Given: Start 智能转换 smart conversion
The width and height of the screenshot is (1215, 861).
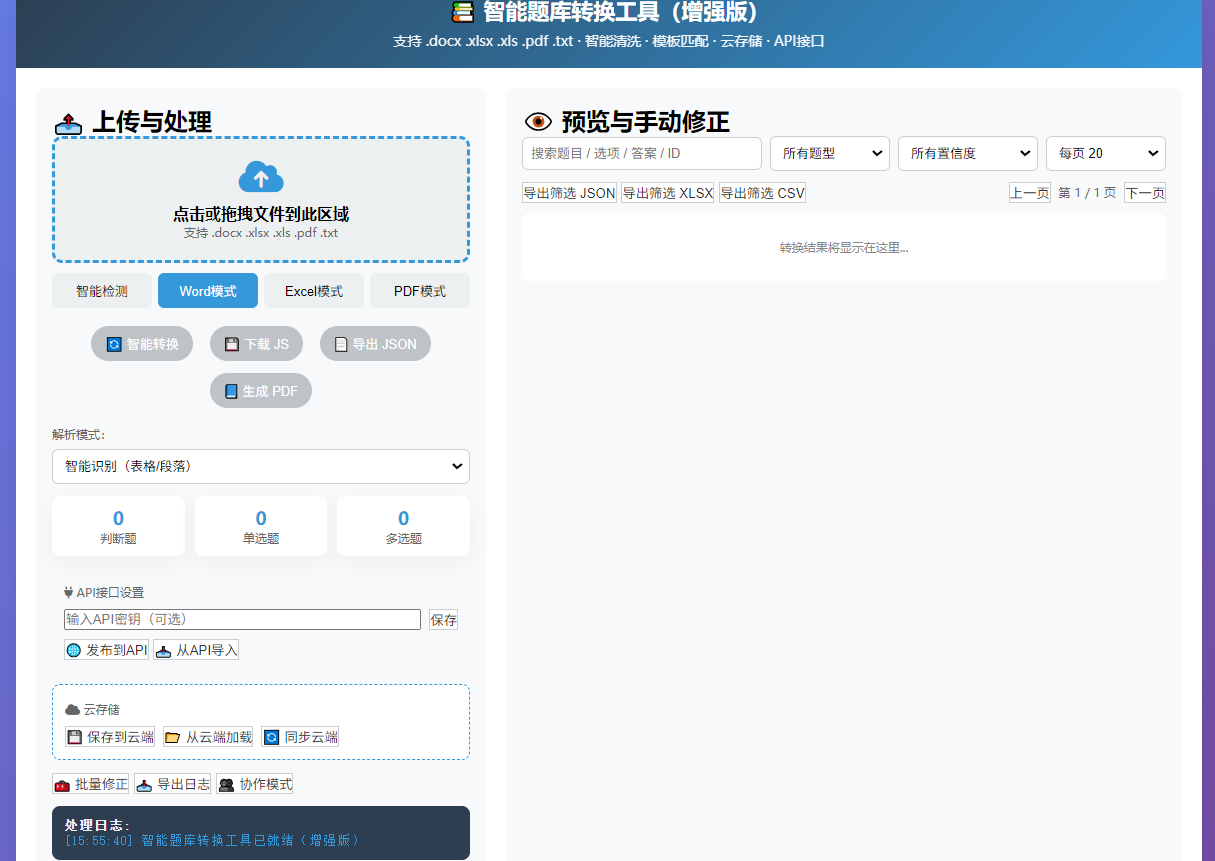Looking at the screenshot, I should point(141,343).
